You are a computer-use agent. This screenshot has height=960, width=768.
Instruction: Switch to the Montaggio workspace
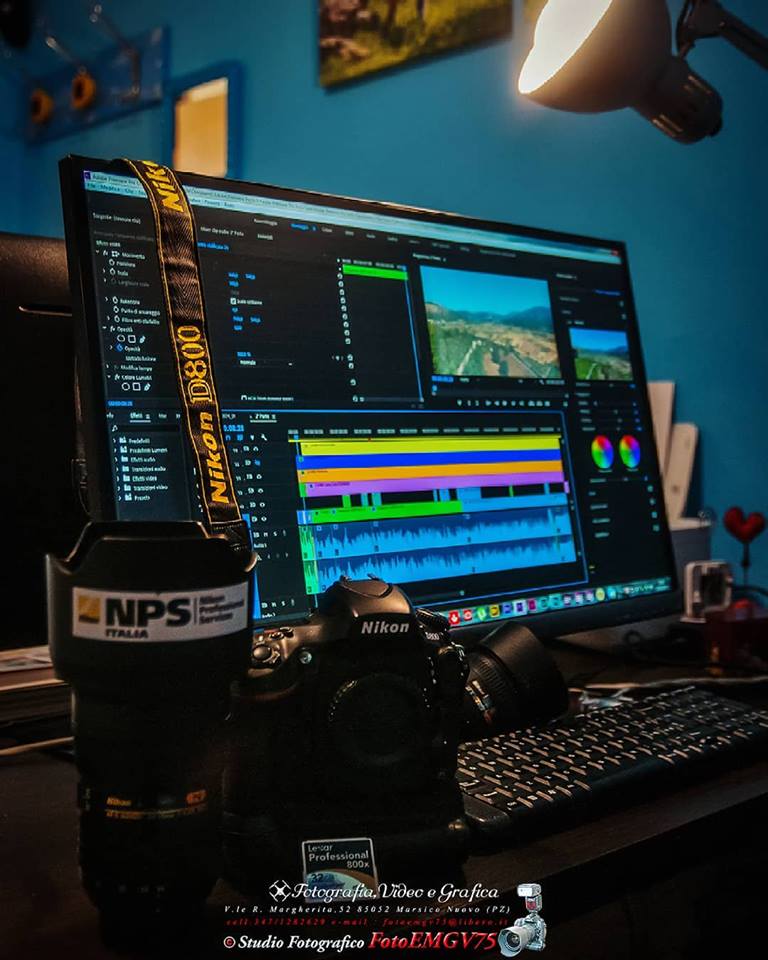coord(300,227)
